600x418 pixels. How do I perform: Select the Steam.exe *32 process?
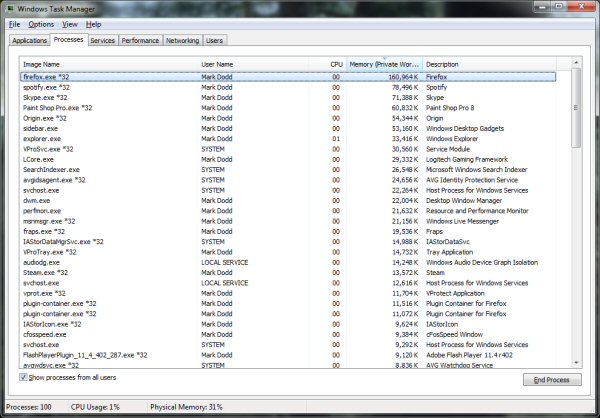coord(288,273)
